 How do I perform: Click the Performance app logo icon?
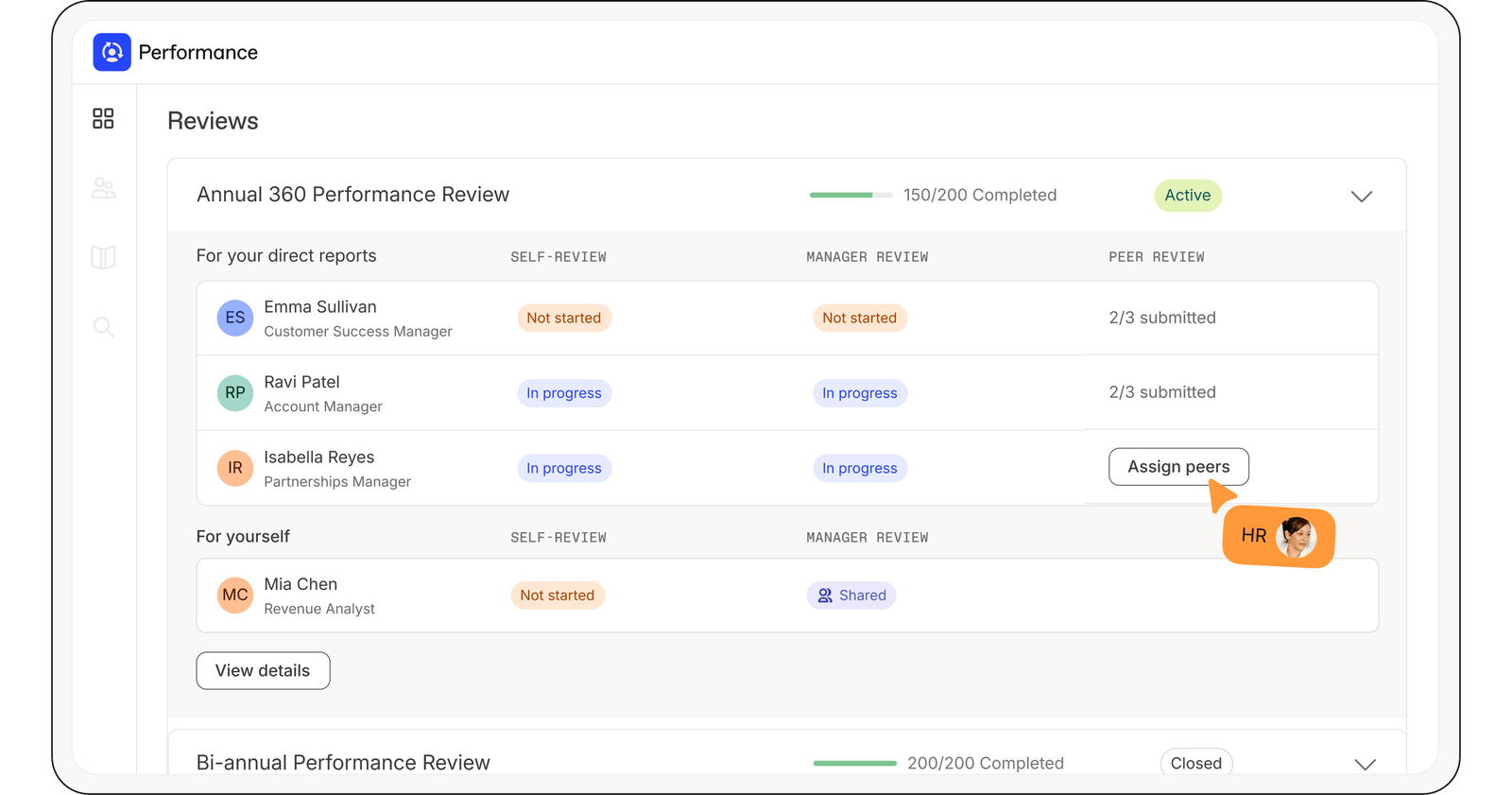tap(112, 52)
